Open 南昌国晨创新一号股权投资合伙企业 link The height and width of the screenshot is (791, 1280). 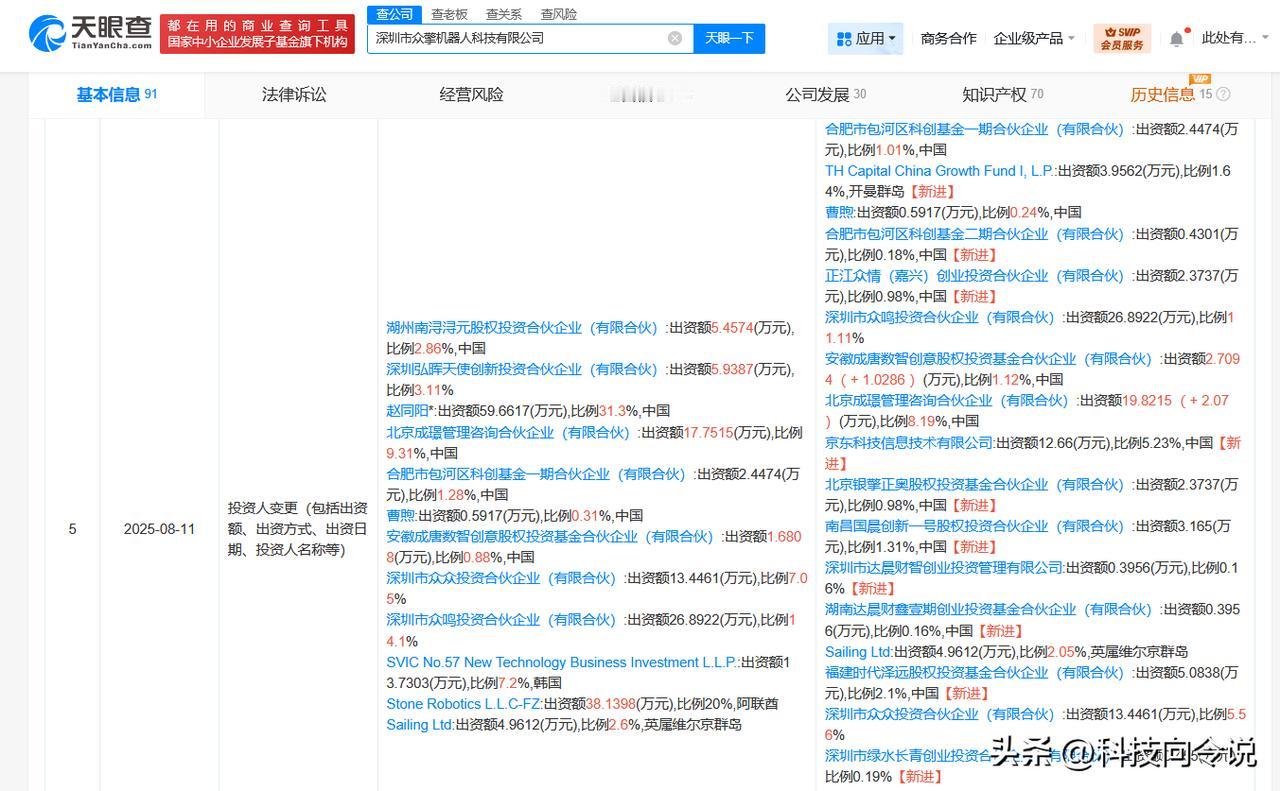pyautogui.click(x=975, y=526)
